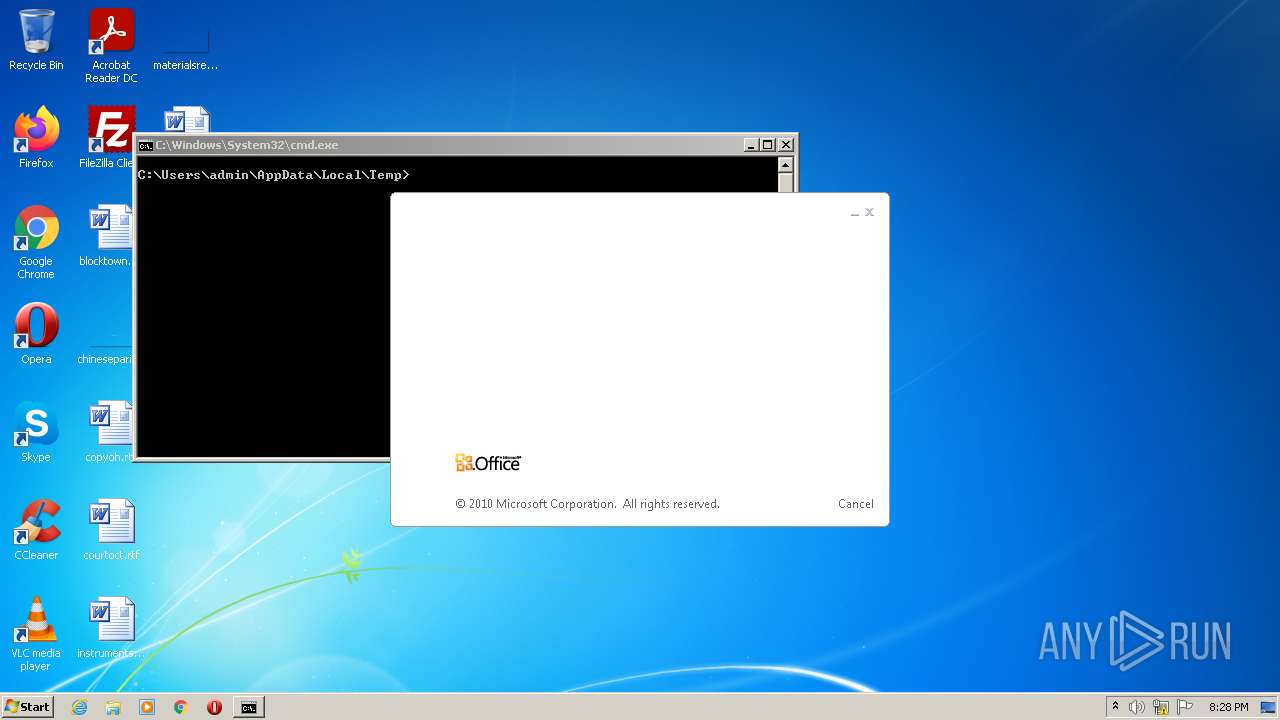
Task: Click the Office logo on the splash screen
Action: (488, 462)
